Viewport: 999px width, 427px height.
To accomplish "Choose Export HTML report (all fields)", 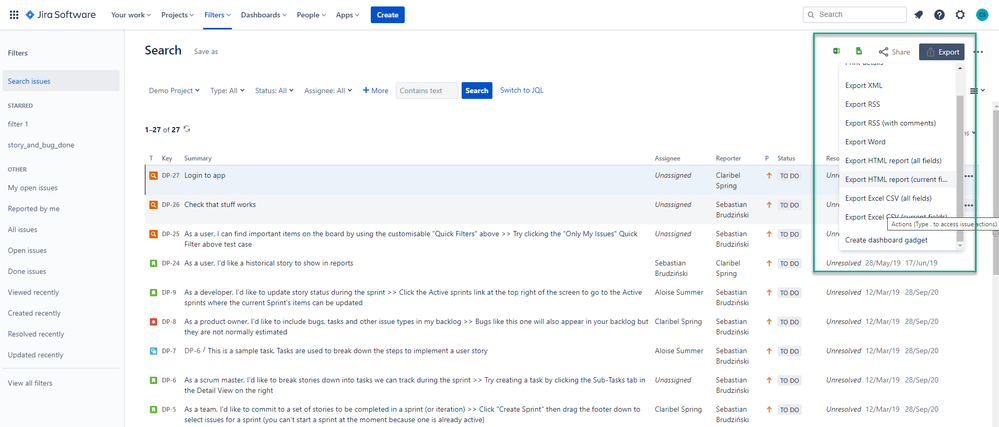I will (x=897, y=161).
